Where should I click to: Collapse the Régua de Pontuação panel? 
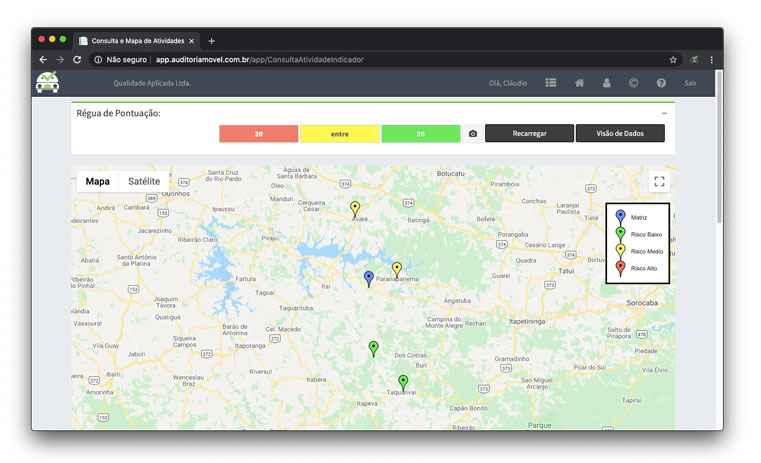[x=664, y=113]
